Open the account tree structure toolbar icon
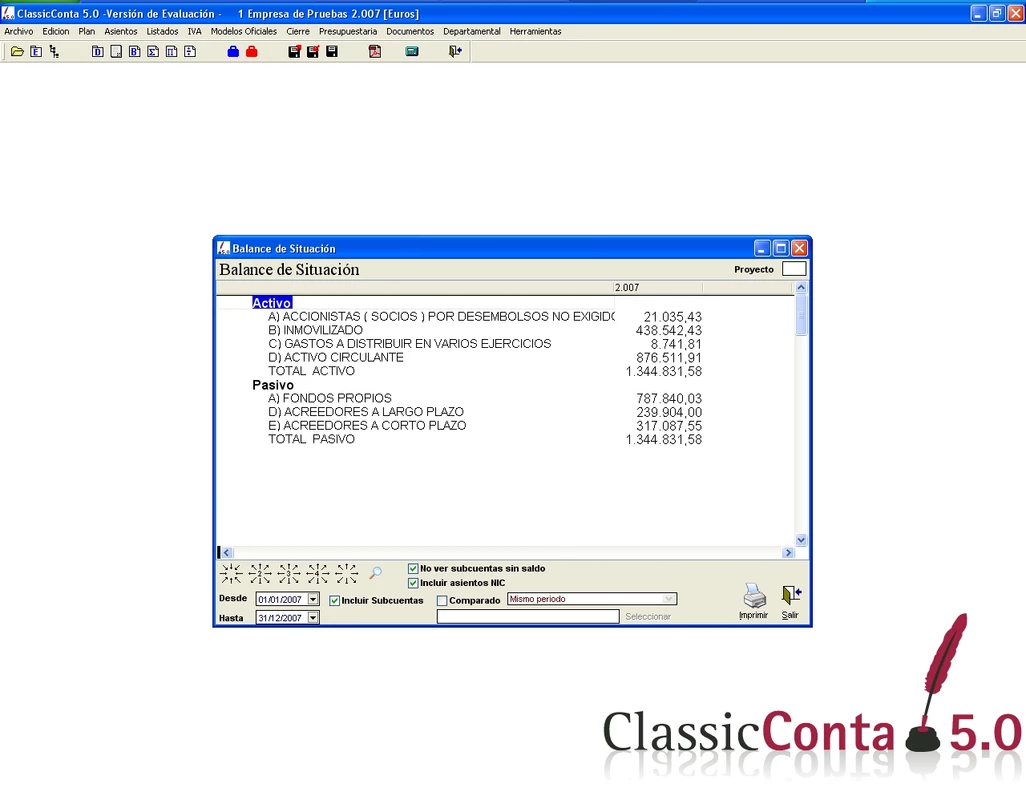This screenshot has height=800, width=1026. pyautogui.click(x=54, y=52)
